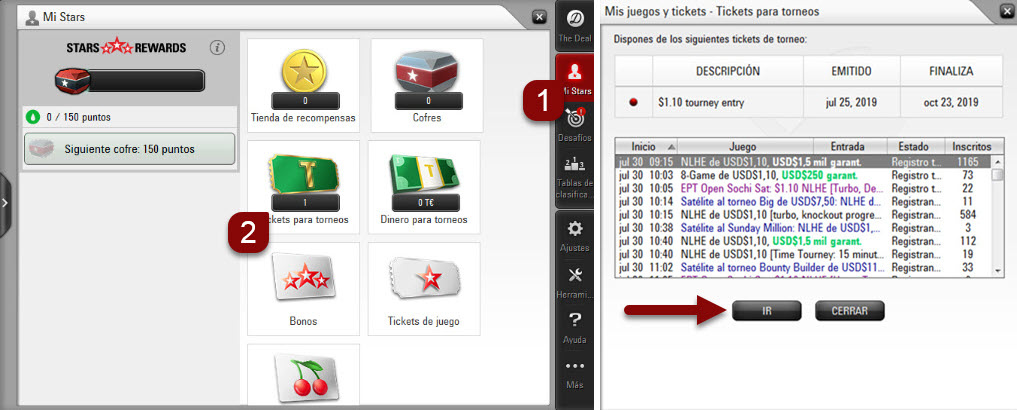Viewport: 1017px width, 410px height.
Task: Click the EMITIDO column header
Action: 852,71
